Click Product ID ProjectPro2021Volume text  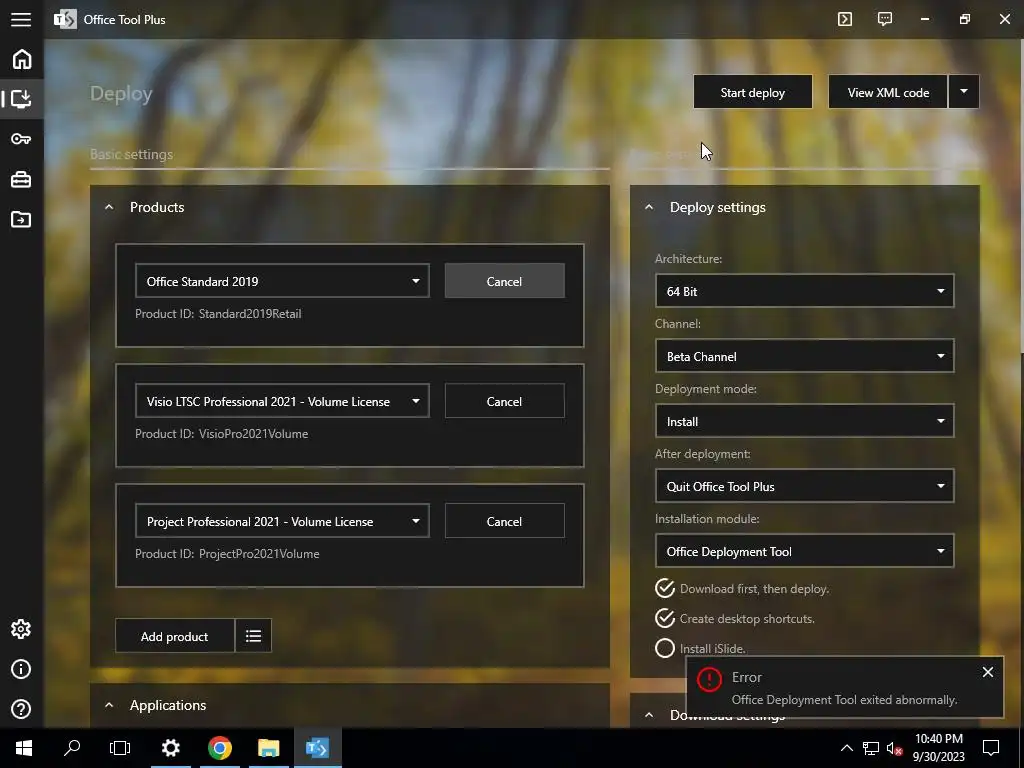(x=227, y=554)
